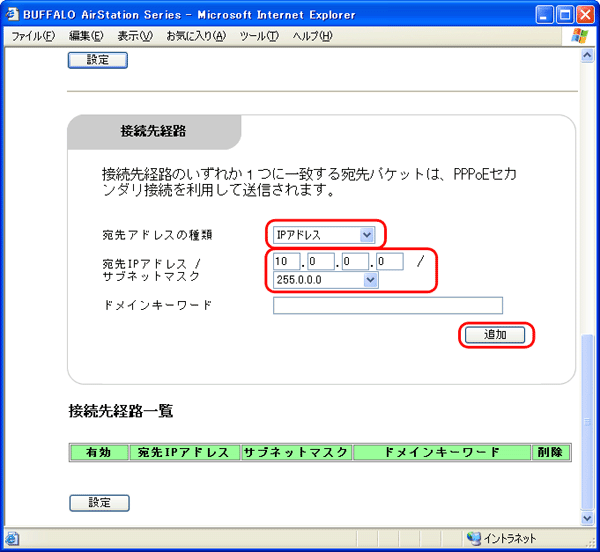Minimize the Internet Explorer window
Screen dimensions: 600x552
tap(544, 15)
